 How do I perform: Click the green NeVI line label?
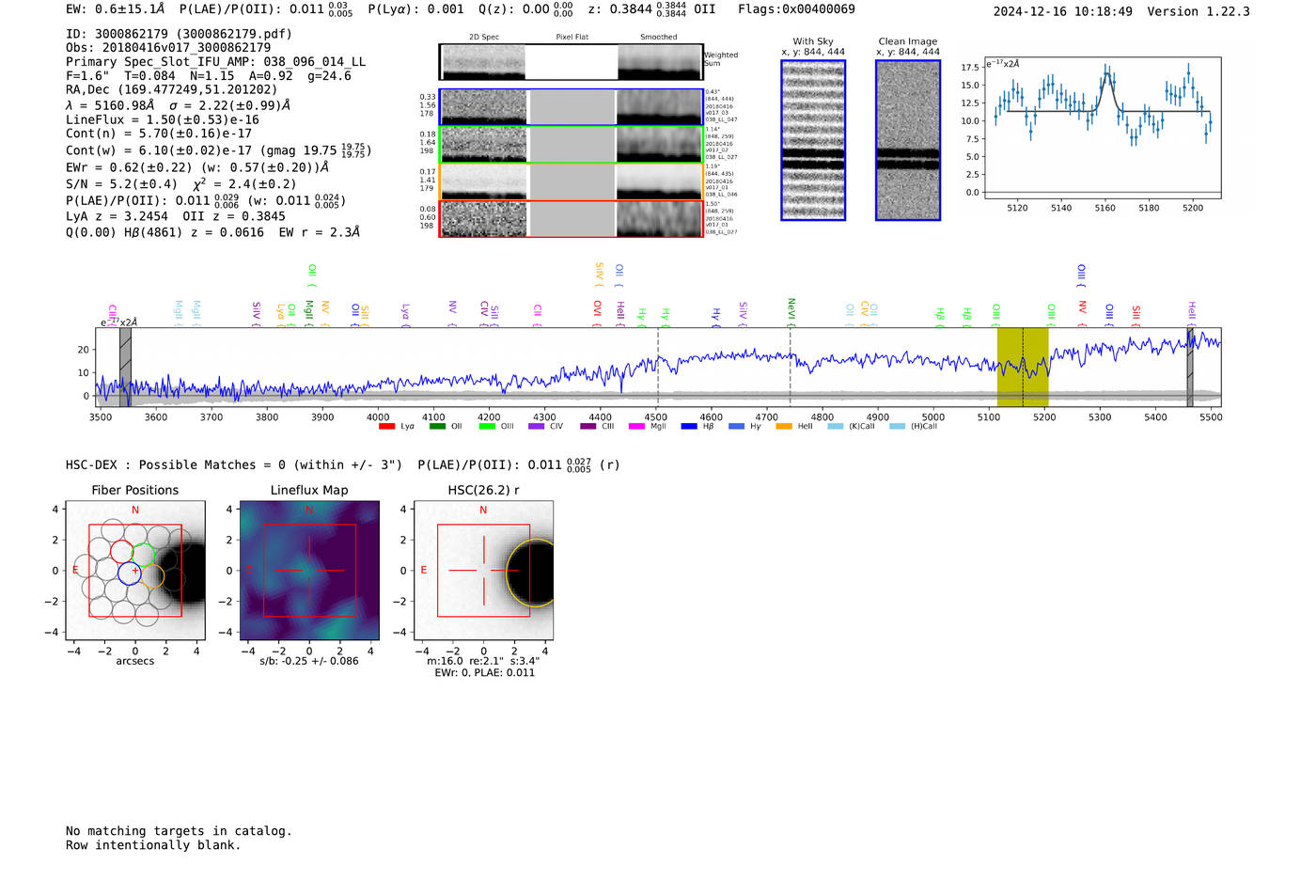pos(791,311)
